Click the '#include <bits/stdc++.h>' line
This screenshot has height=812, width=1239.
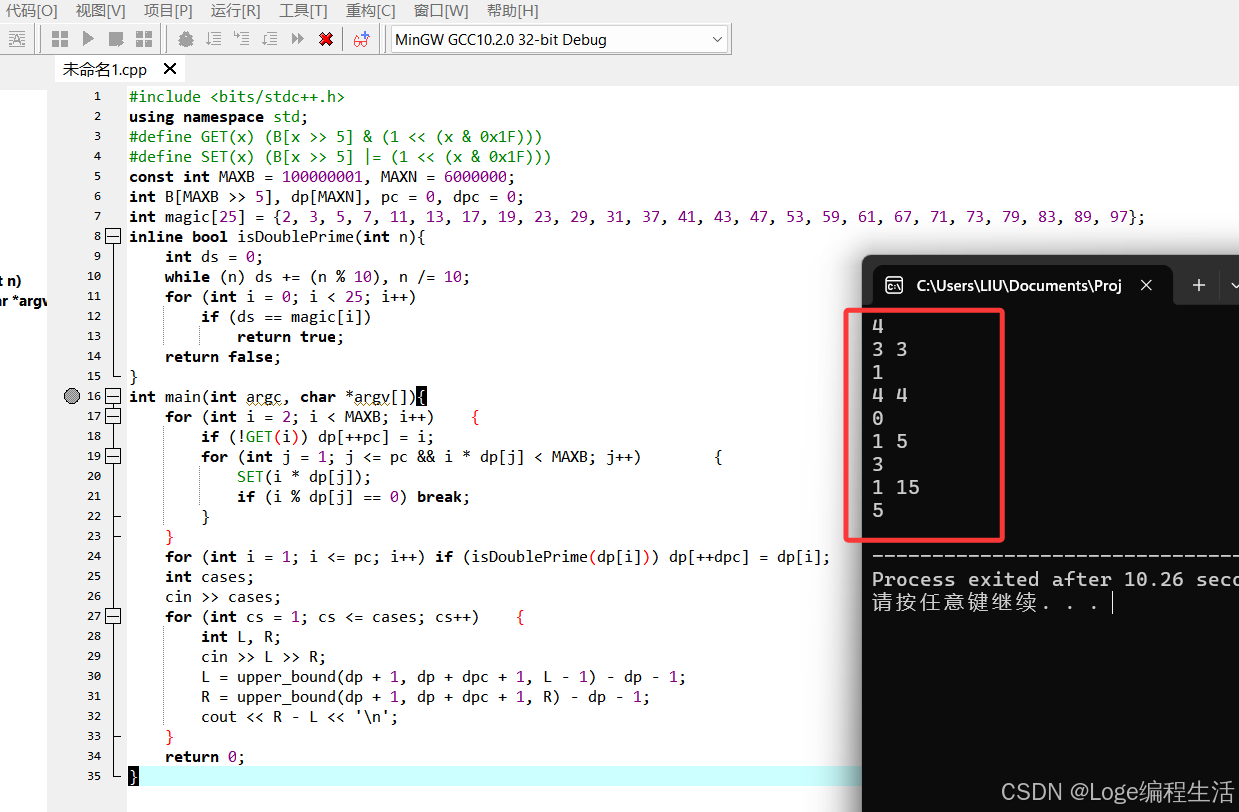[x=237, y=96]
